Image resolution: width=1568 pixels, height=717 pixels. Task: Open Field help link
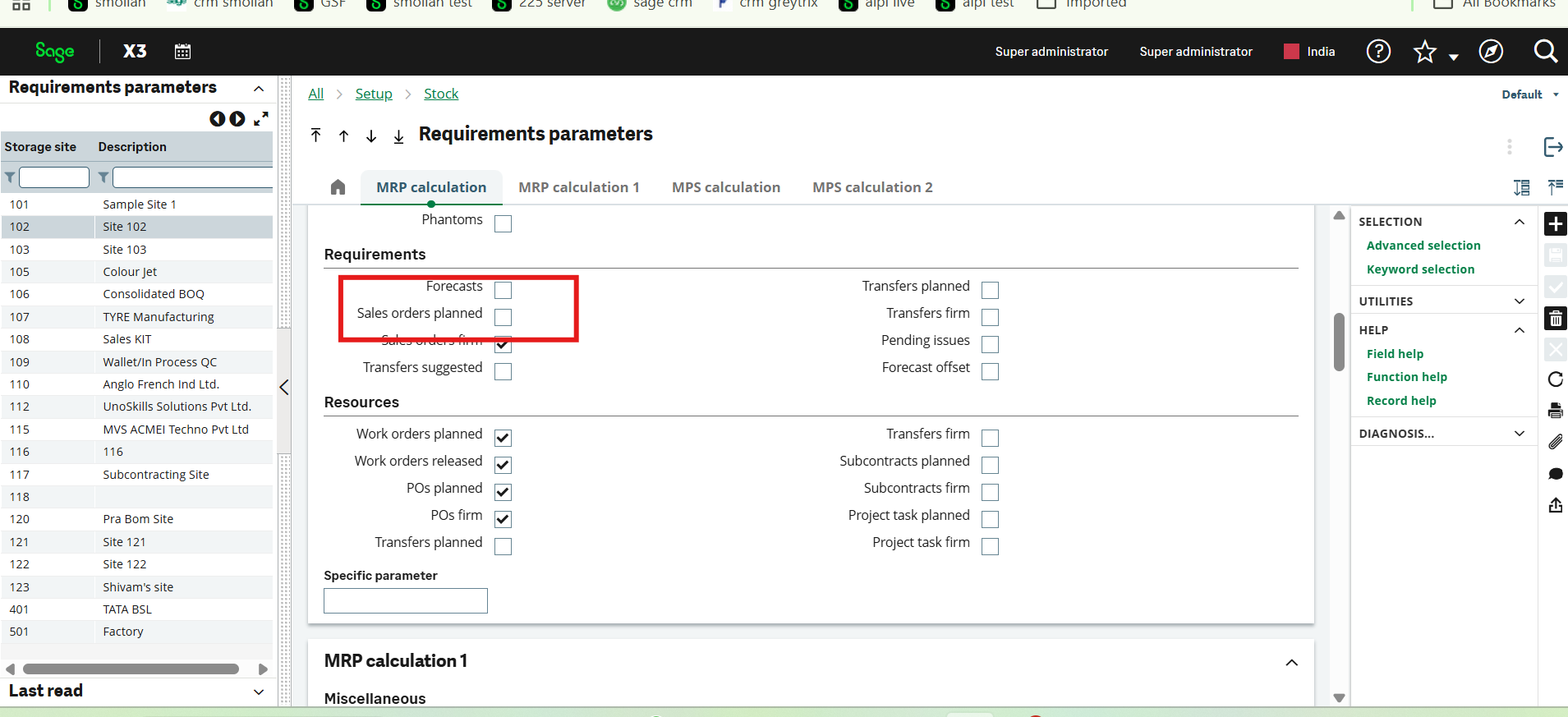(1395, 354)
